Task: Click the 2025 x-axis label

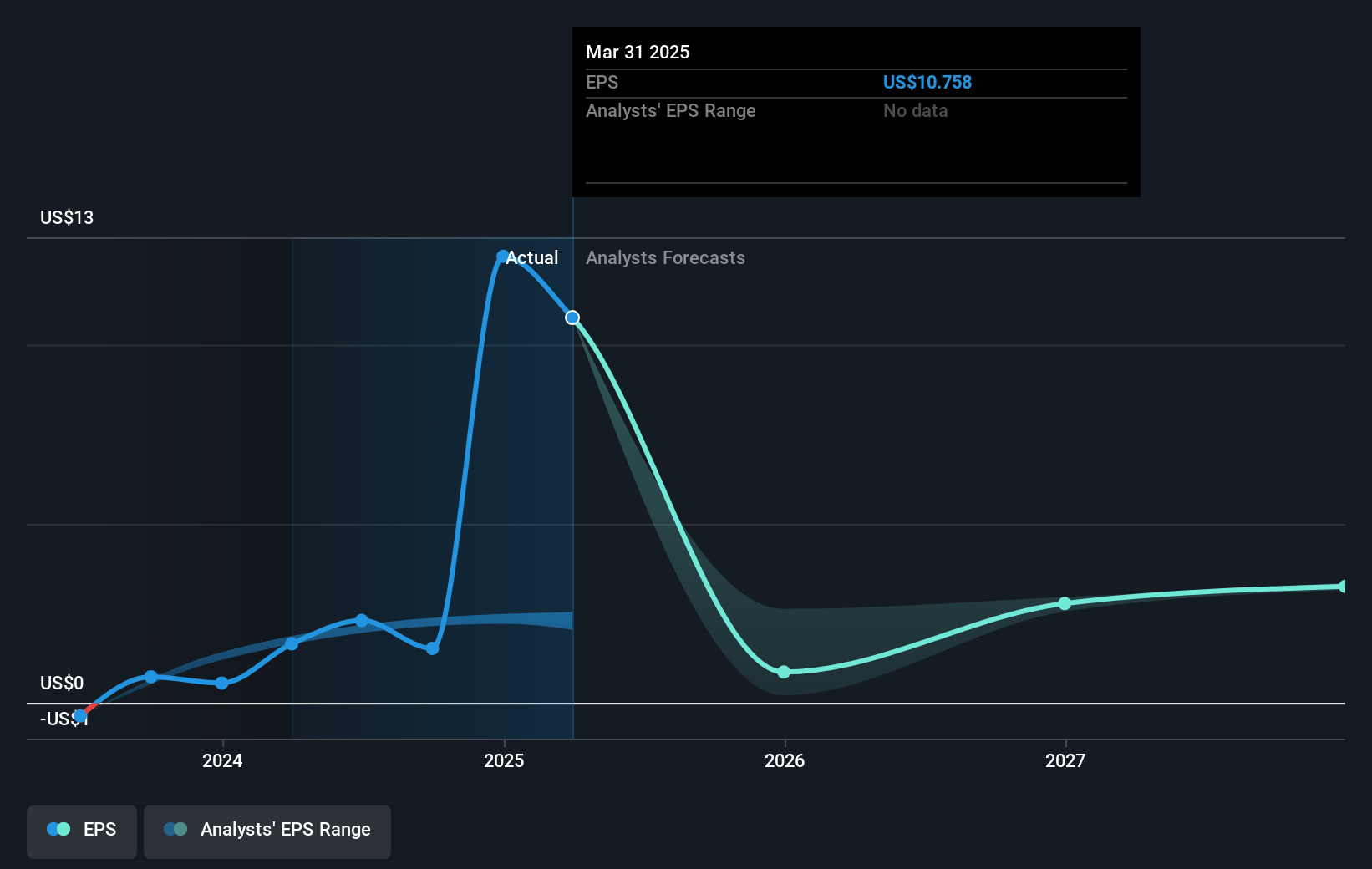Action: coord(504,760)
